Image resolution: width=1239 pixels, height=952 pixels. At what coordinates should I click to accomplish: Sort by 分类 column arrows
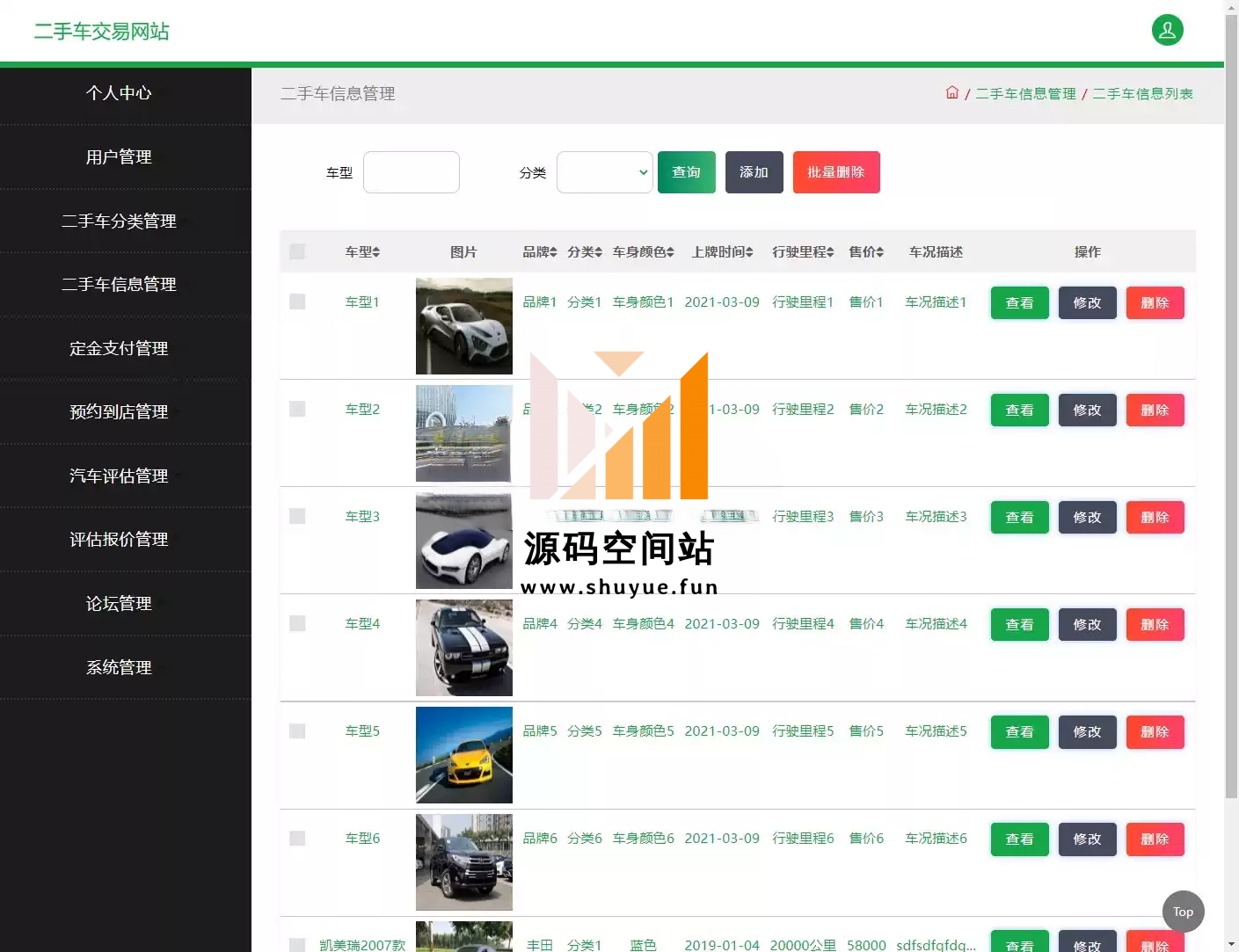pos(598,252)
